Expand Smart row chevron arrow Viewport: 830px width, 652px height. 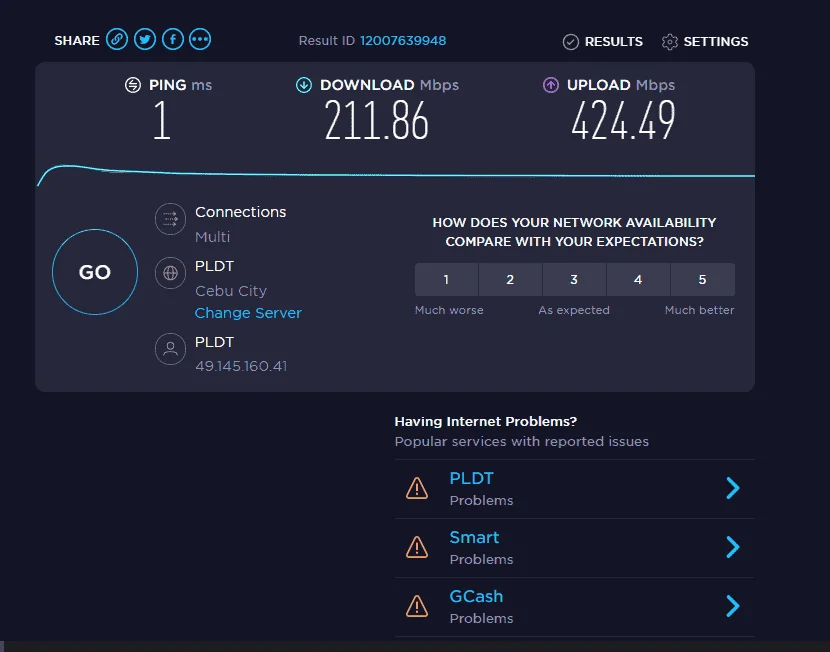[733, 547]
